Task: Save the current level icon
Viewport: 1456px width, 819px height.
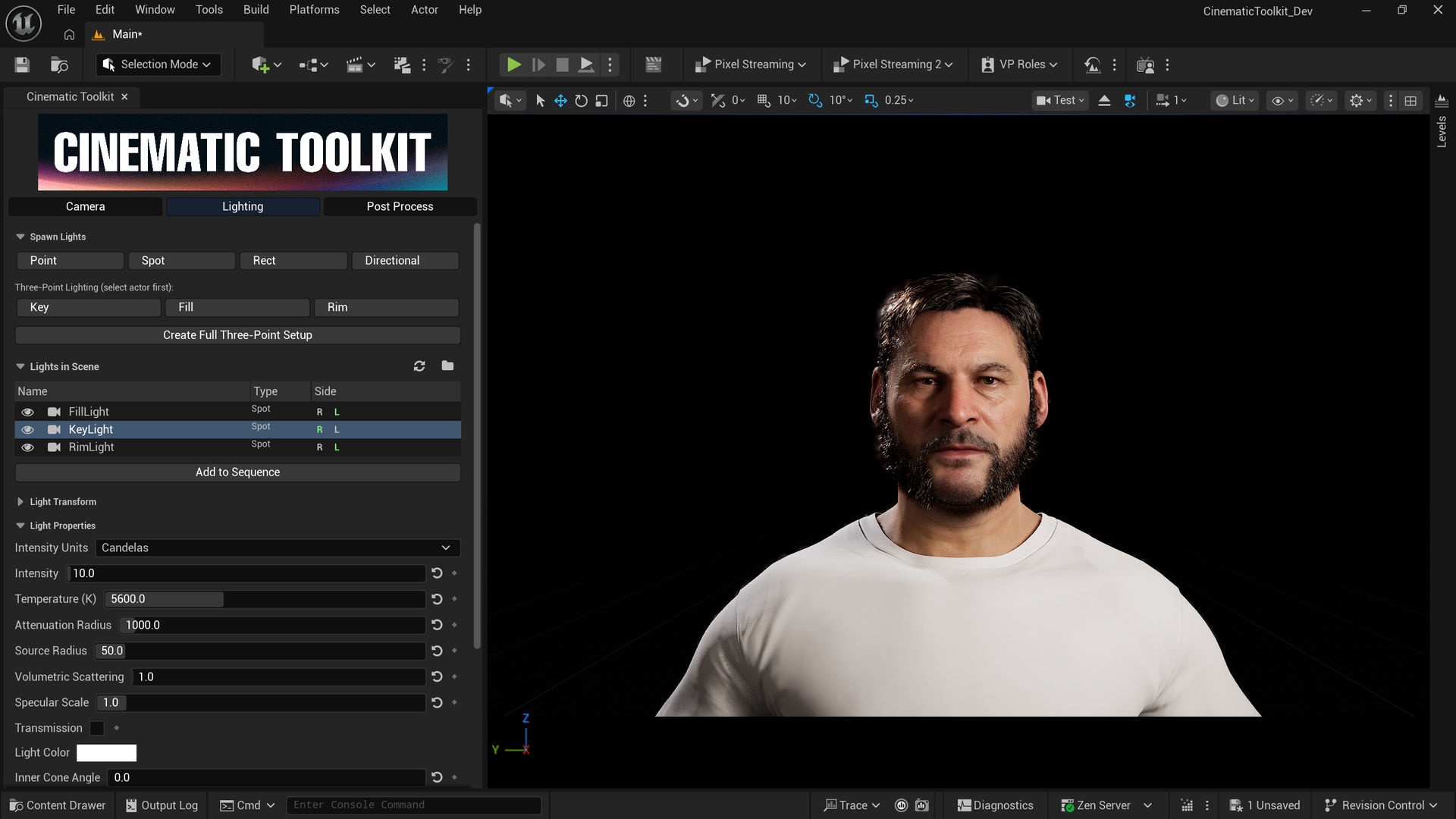Action: point(22,64)
